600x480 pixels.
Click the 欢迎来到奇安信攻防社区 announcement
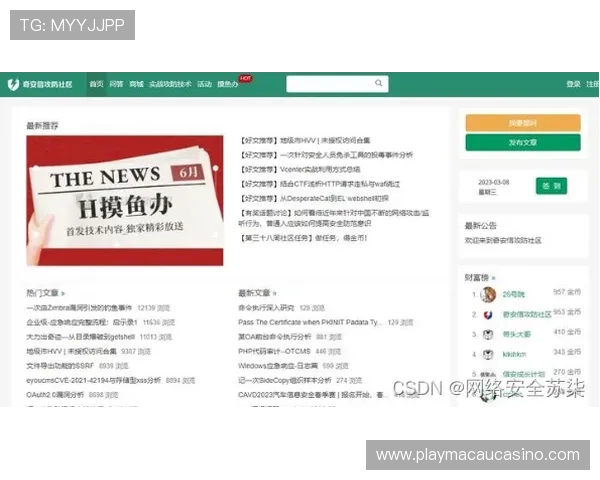[x=503, y=240]
